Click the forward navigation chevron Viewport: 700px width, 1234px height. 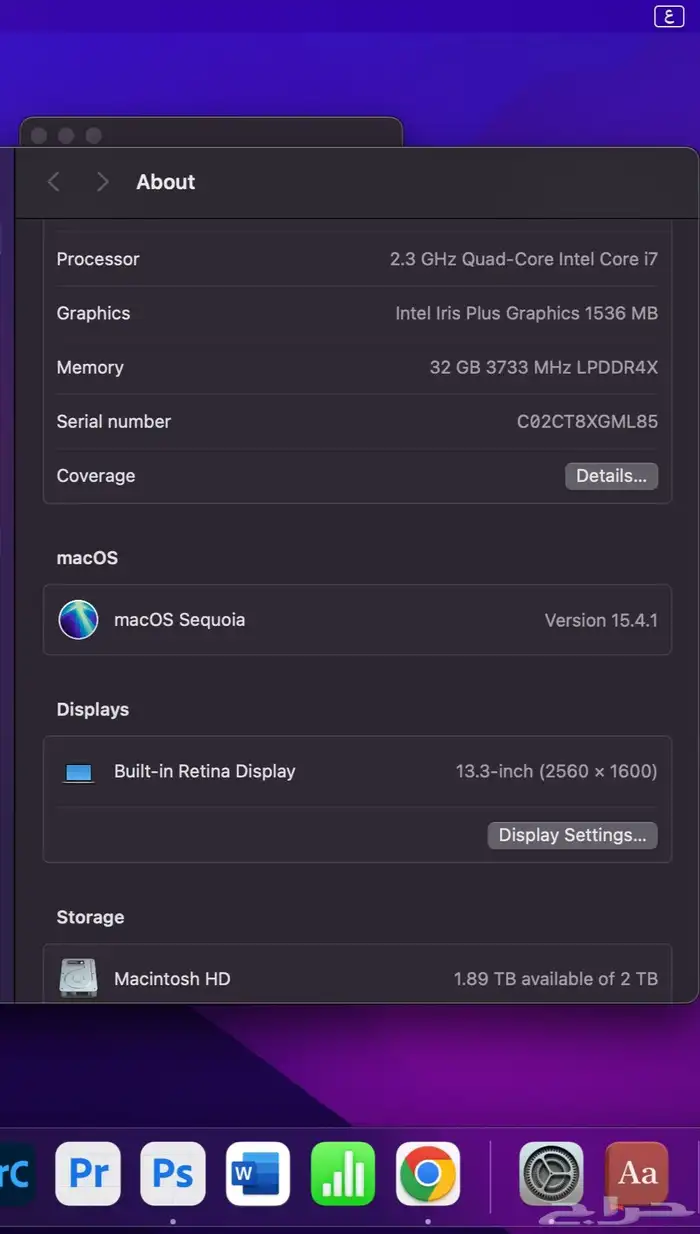pyautogui.click(x=101, y=181)
